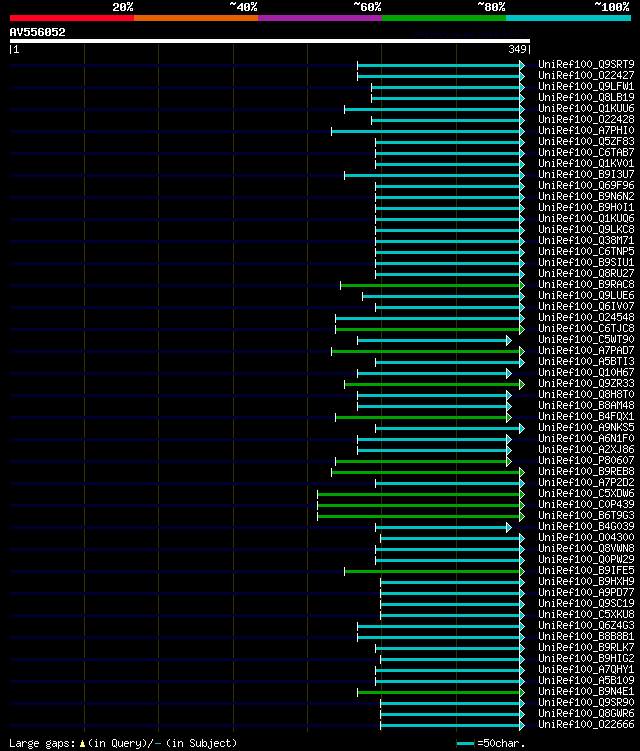The image size is (640, 751).
Task: Select the UniRef100_P80607 entry
Action: click(x=586, y=461)
